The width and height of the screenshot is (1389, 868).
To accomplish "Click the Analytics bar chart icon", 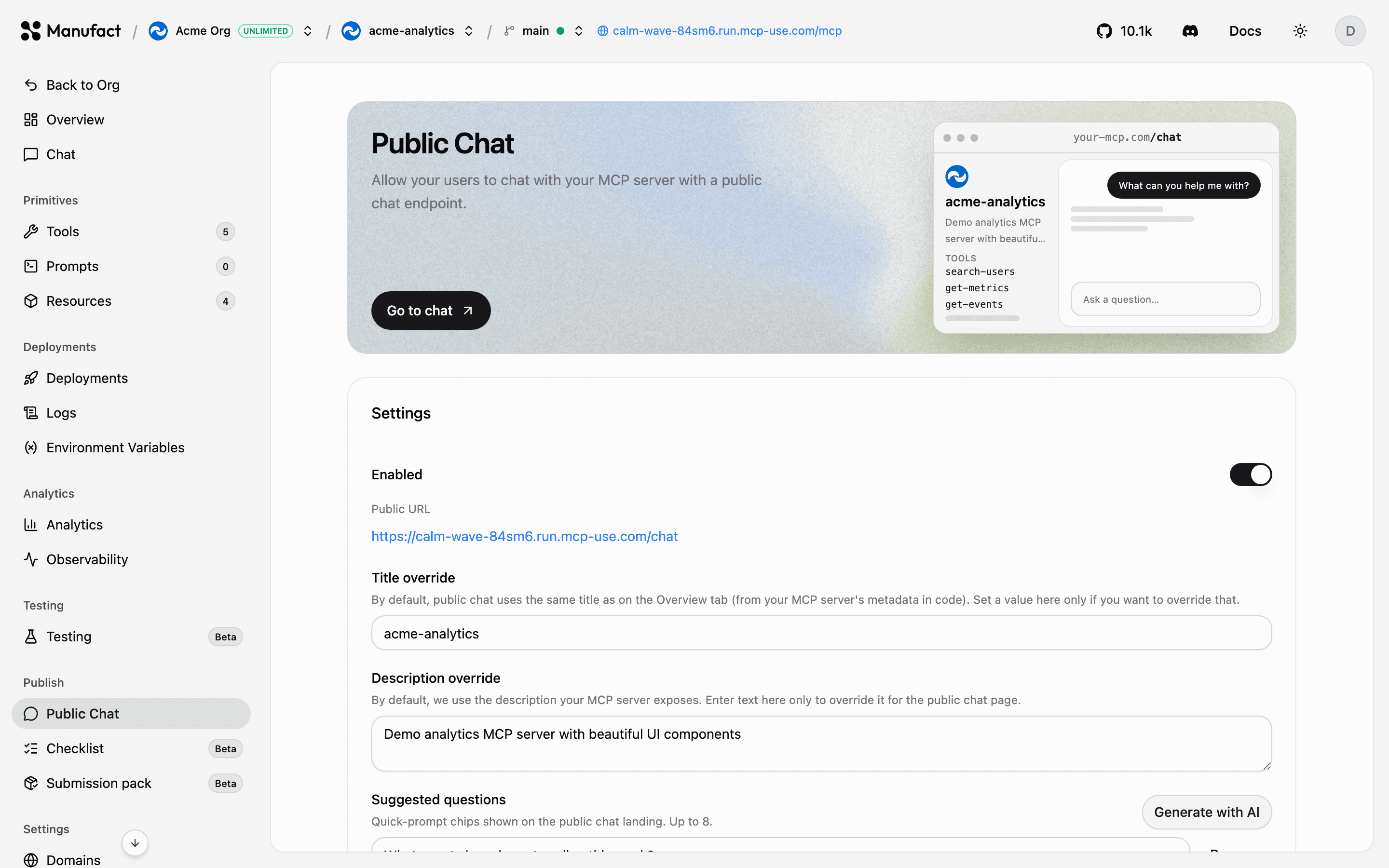I will (31, 525).
